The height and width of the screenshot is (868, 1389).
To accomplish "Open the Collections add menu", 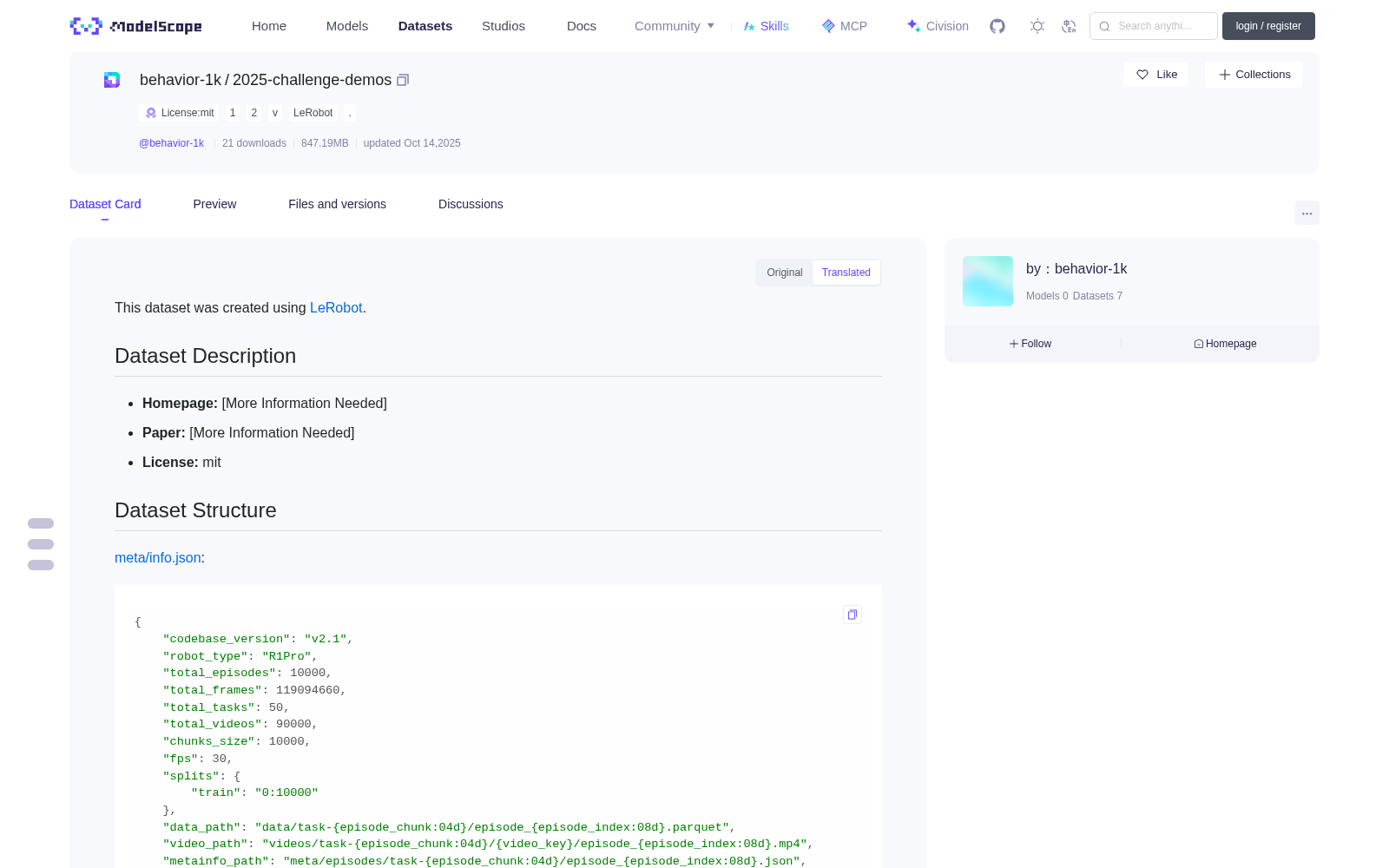I will tap(1254, 75).
